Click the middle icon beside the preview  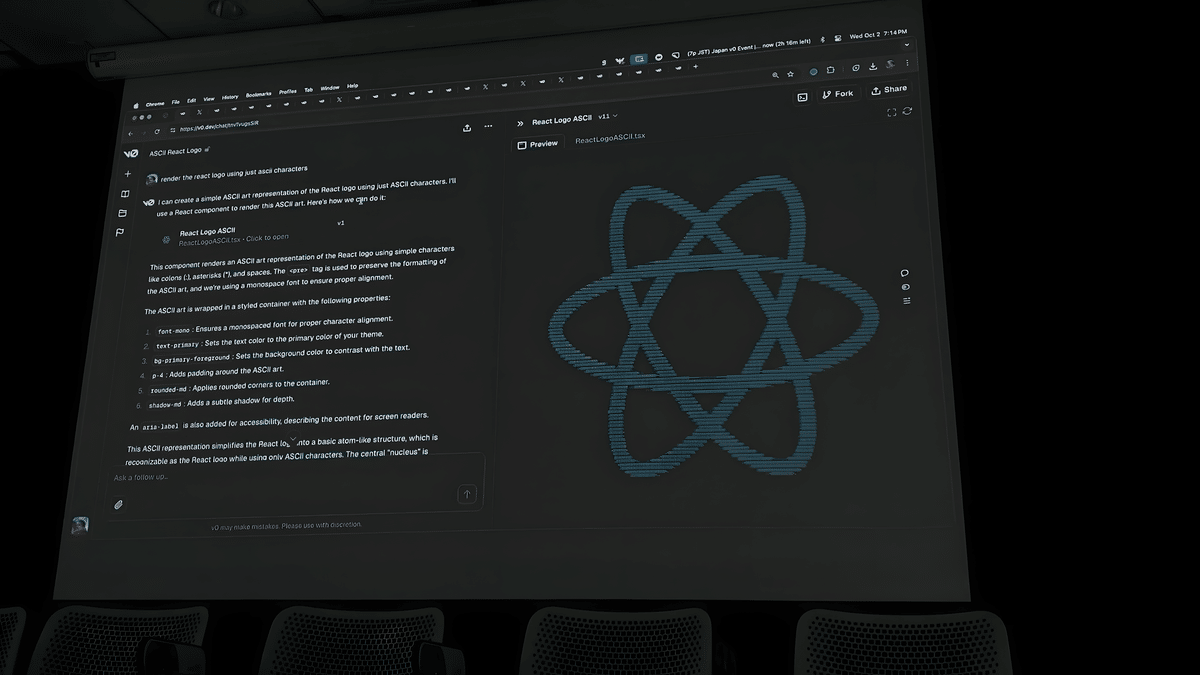pyautogui.click(x=906, y=287)
